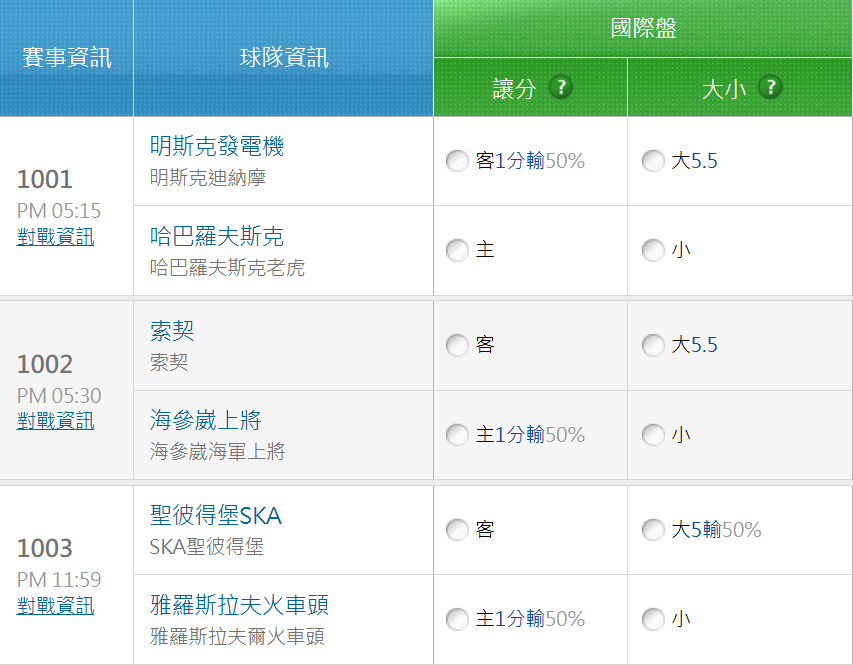
Task: Click the help icon beside 讓分
Action: (561, 87)
